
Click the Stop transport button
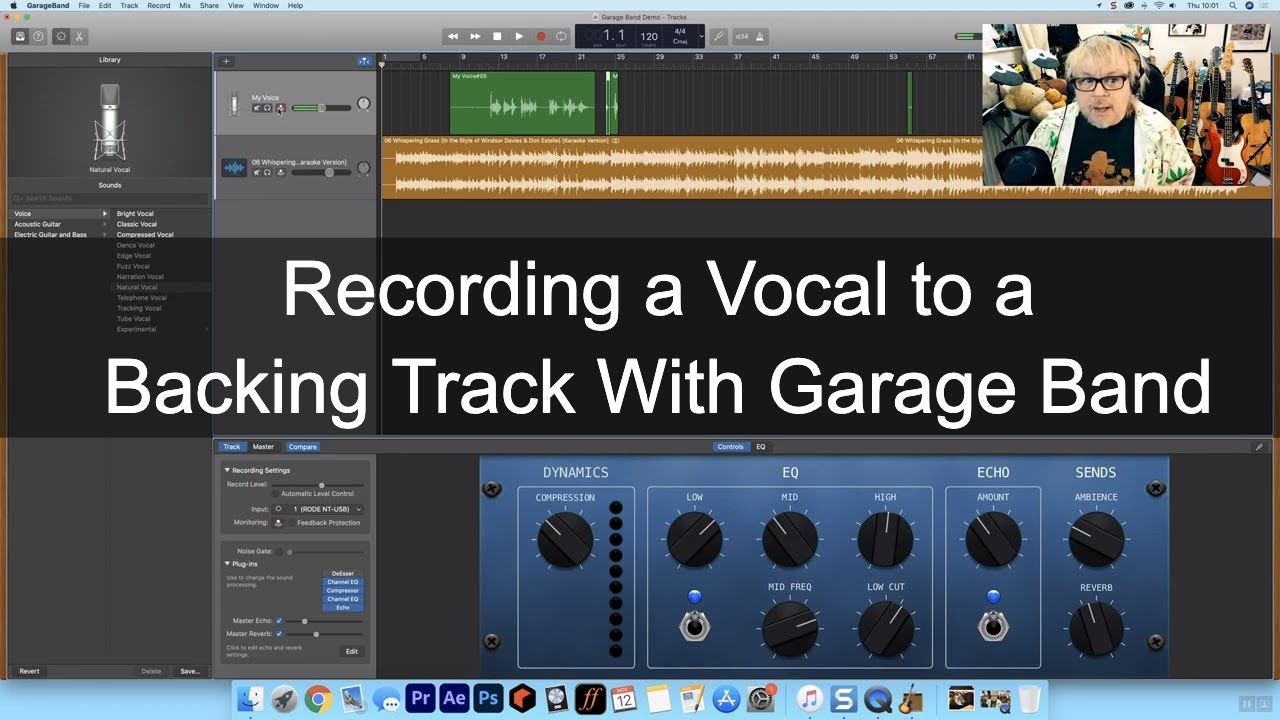[497, 36]
